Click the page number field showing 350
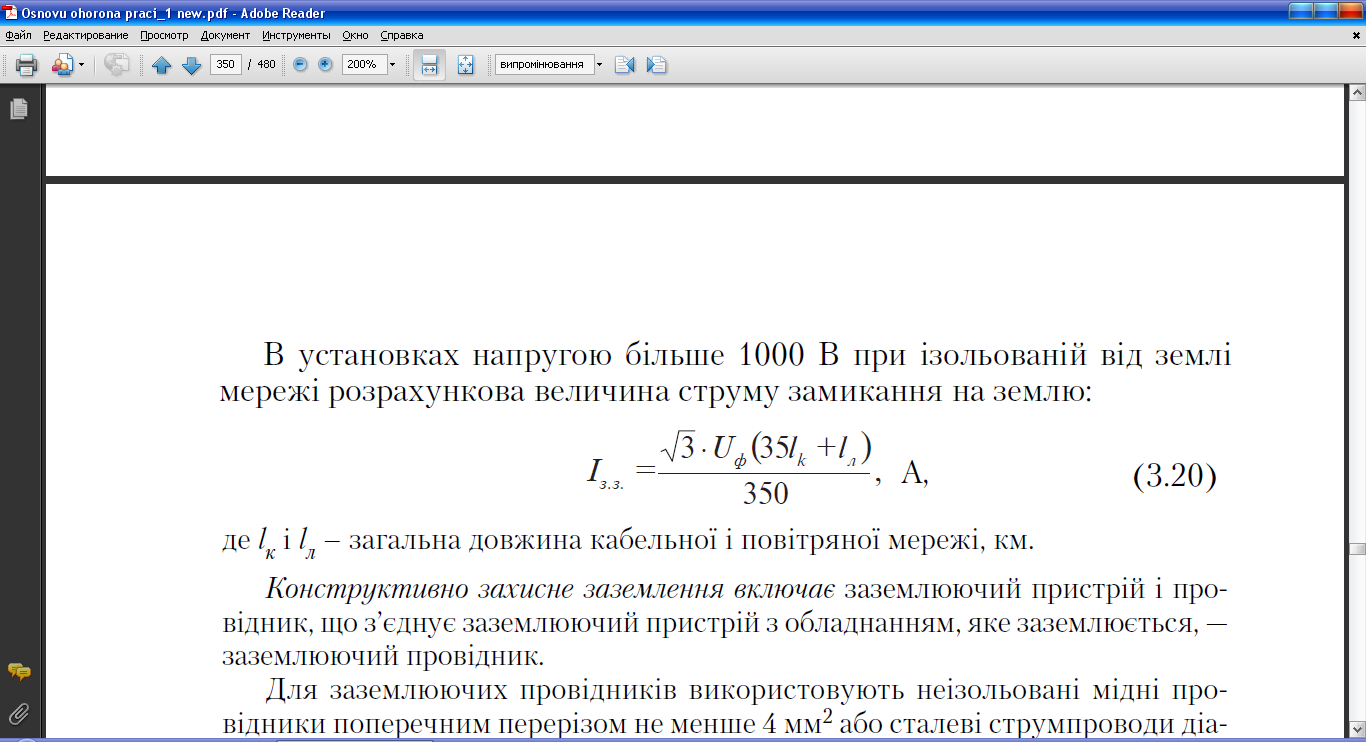This screenshot has height=742, width=1366. pyautogui.click(x=226, y=65)
